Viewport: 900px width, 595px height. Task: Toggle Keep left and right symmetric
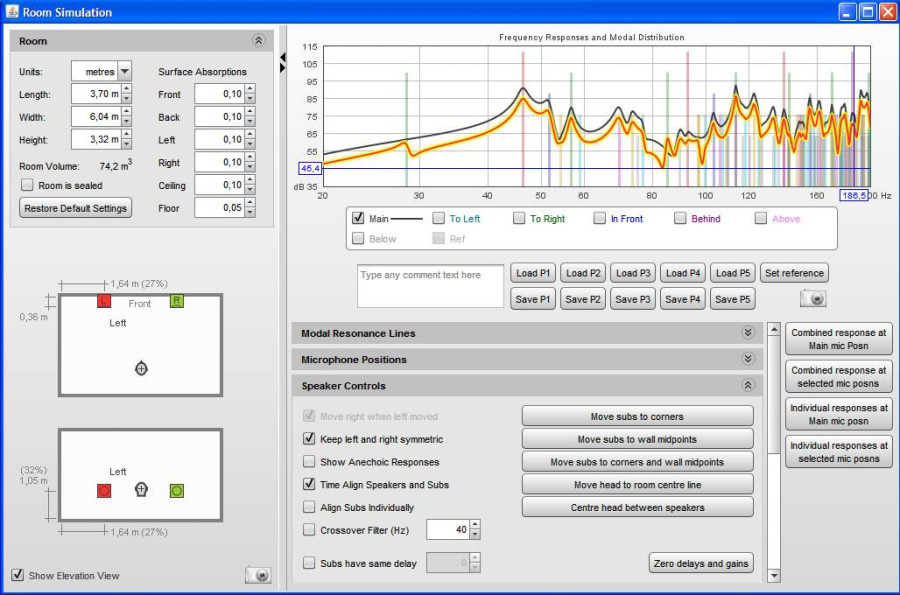(309, 439)
